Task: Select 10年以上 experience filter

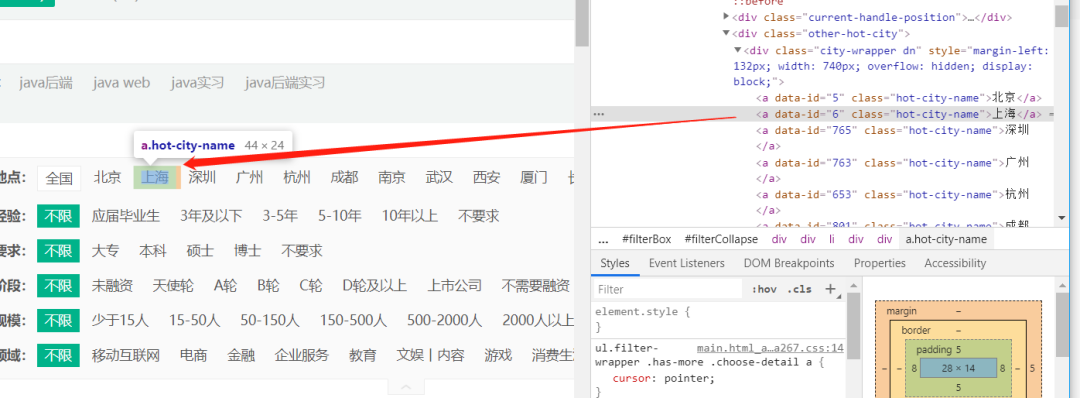Action: point(410,216)
